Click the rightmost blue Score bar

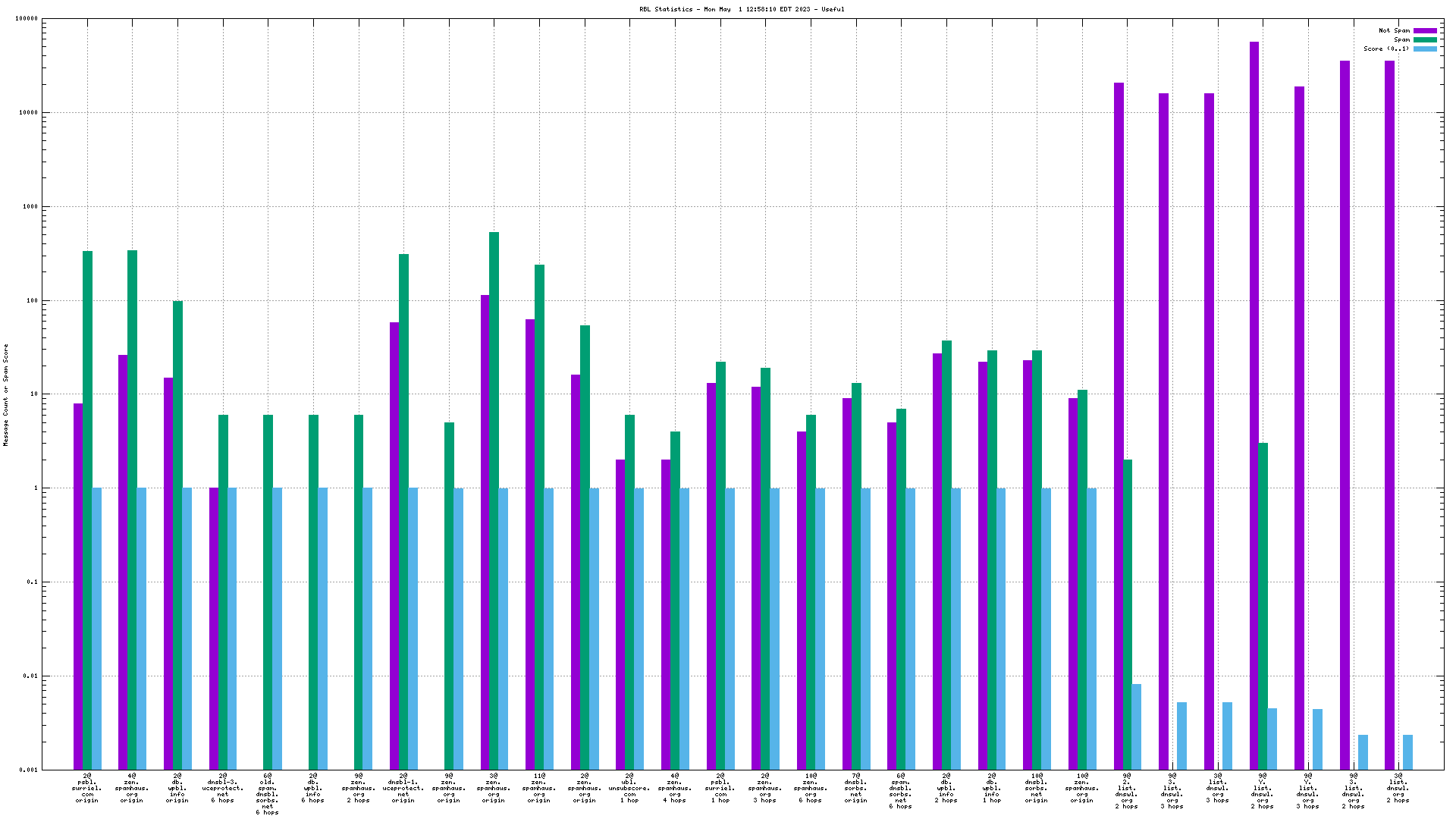point(1408,752)
